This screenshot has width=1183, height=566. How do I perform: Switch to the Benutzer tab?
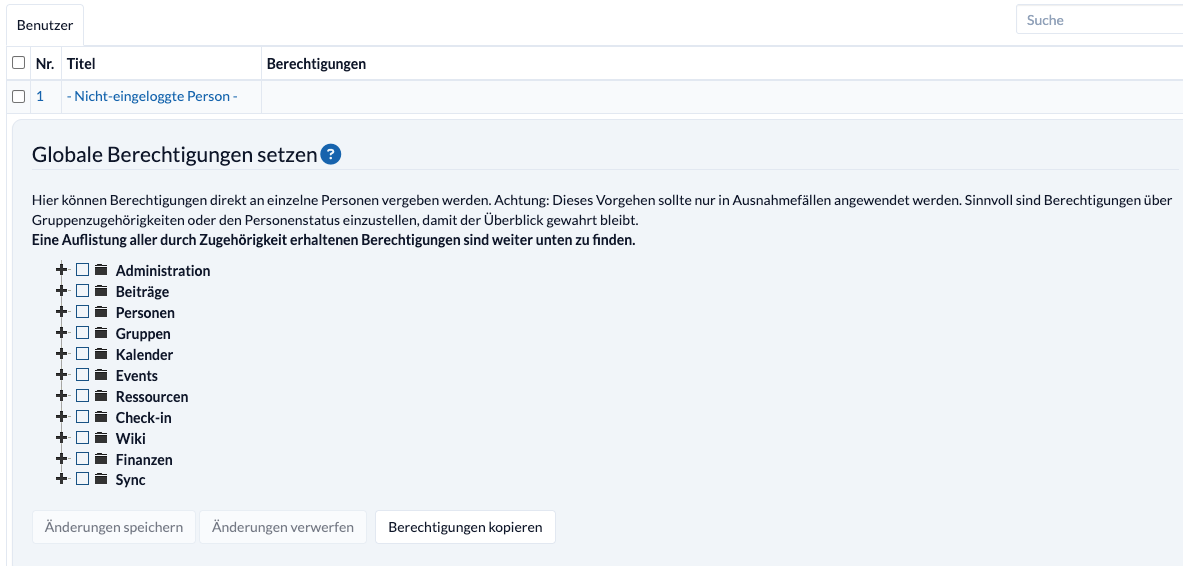pos(45,25)
